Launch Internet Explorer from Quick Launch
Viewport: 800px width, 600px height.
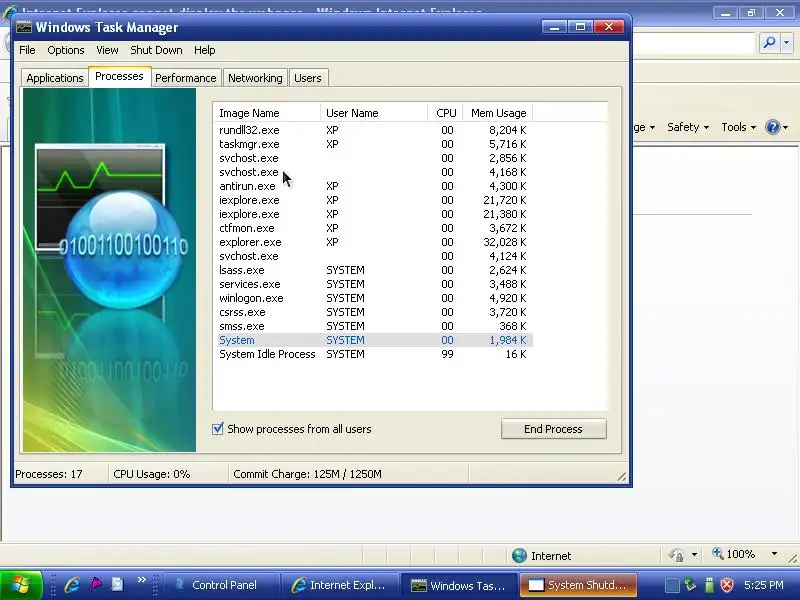(72, 585)
